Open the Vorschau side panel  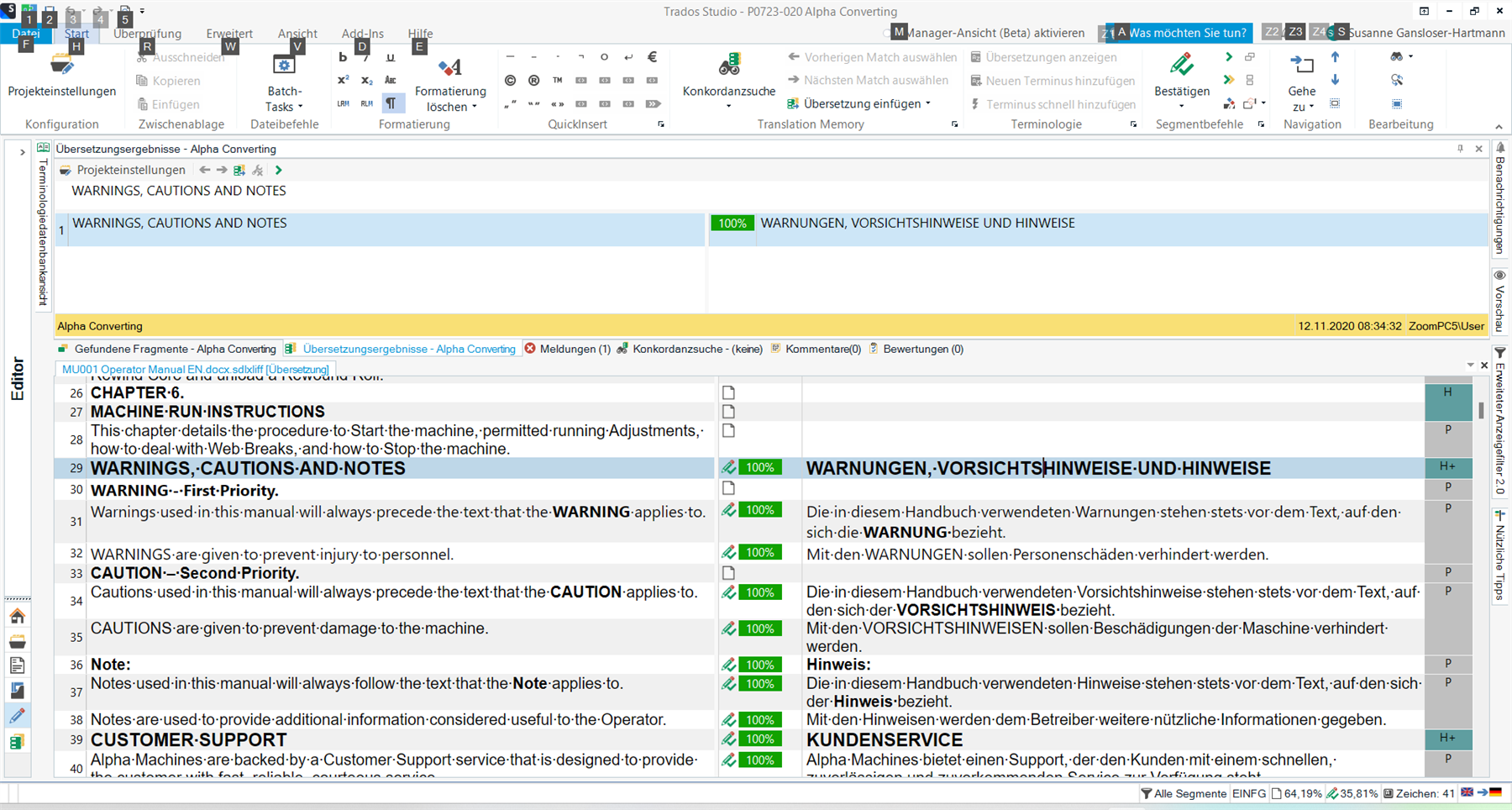1500,301
